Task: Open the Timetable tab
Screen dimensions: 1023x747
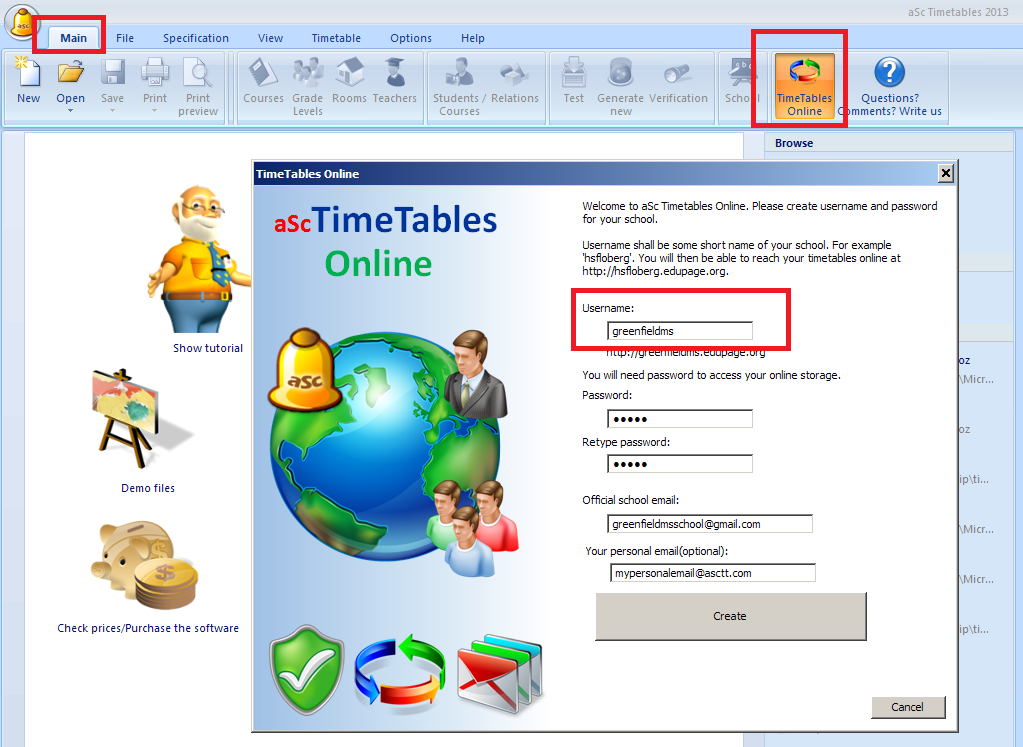Action: [x=336, y=38]
